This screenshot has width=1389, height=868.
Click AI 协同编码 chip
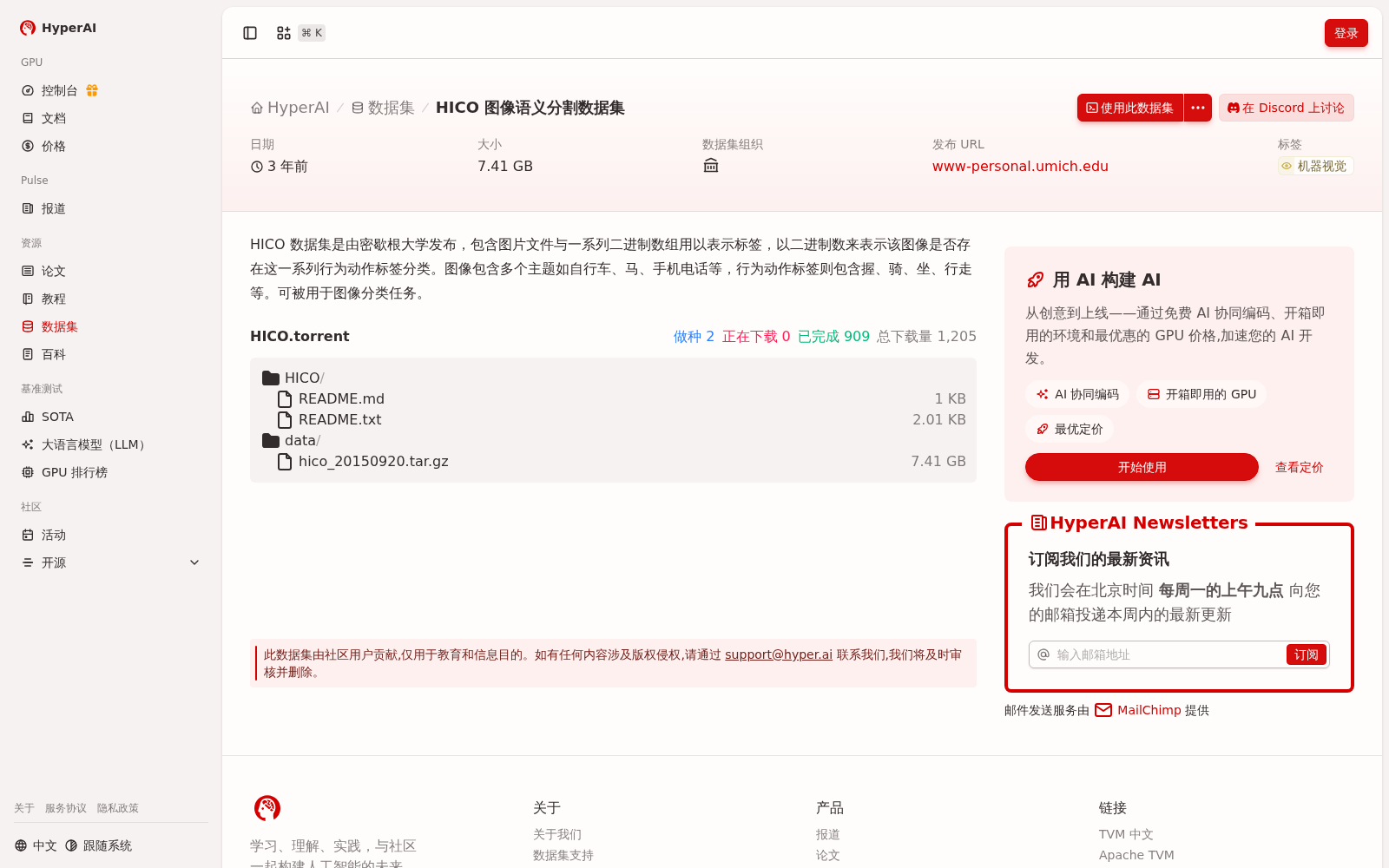pyautogui.click(x=1077, y=394)
